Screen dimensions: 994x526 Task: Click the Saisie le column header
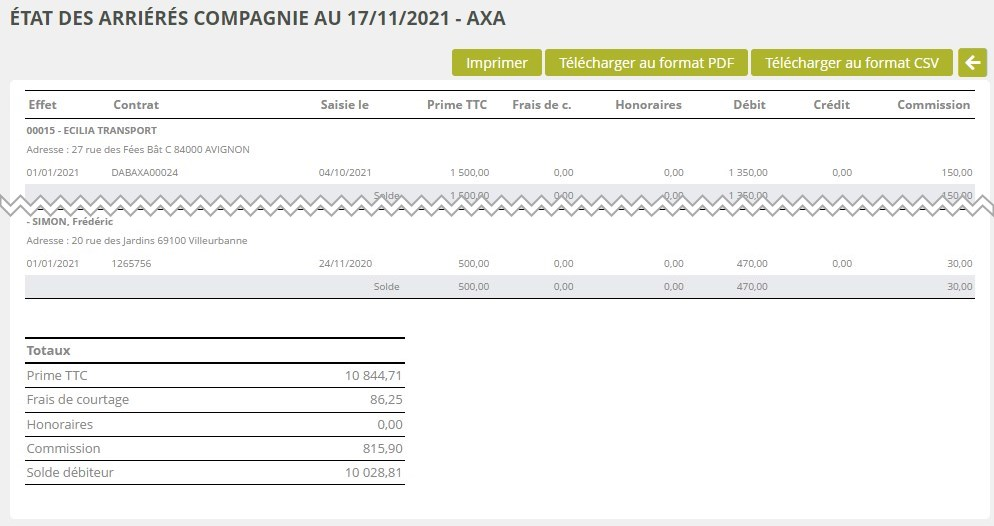tap(345, 105)
